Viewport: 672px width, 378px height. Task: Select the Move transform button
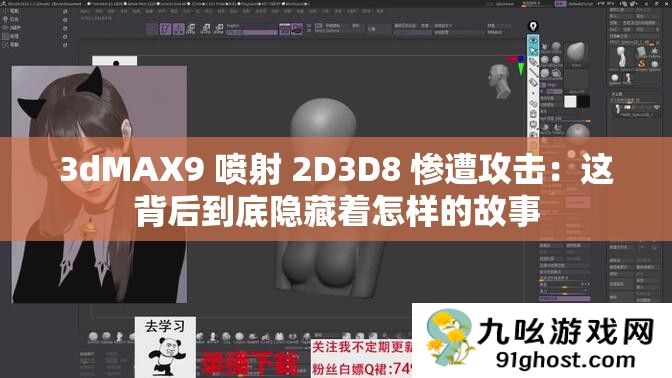pyautogui.click(x=191, y=29)
